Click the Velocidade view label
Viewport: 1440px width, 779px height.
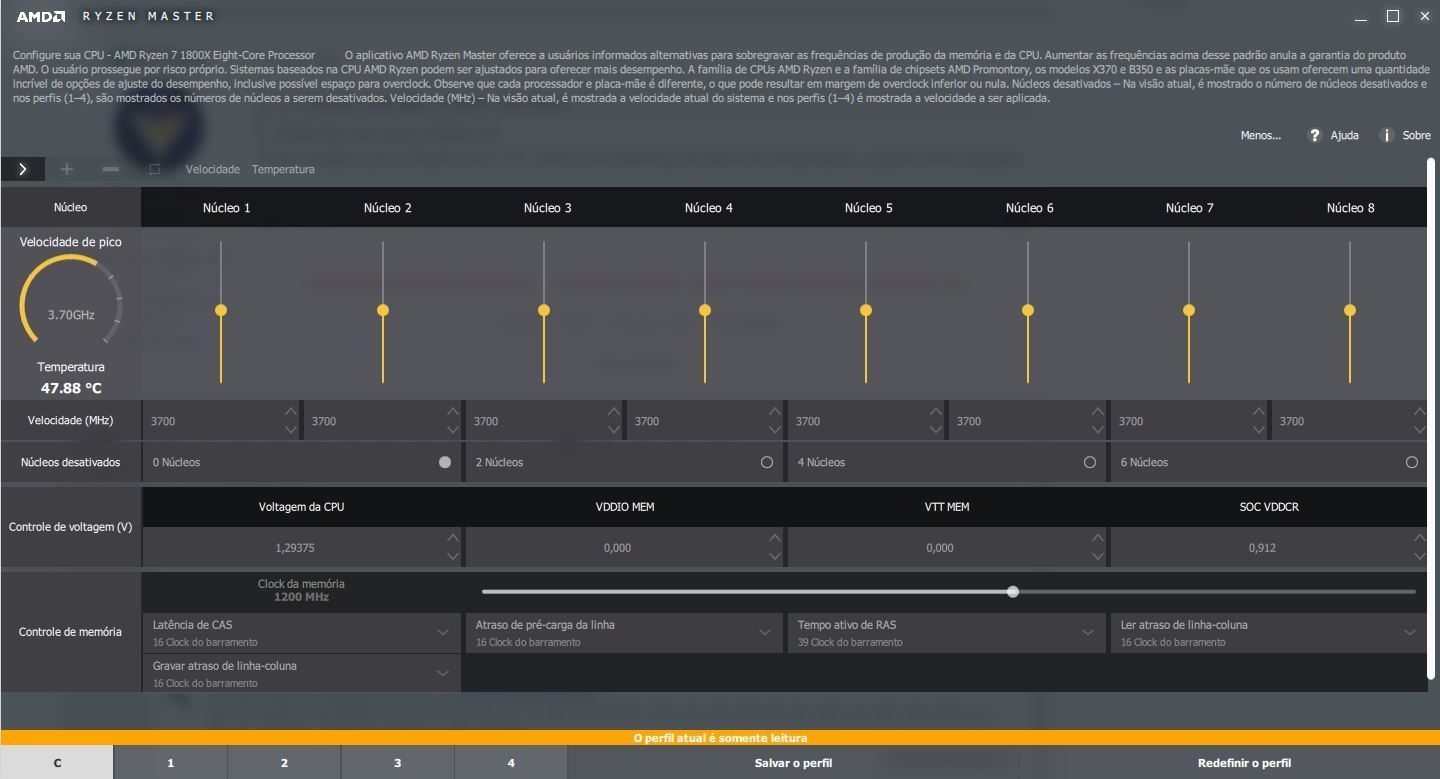click(212, 169)
